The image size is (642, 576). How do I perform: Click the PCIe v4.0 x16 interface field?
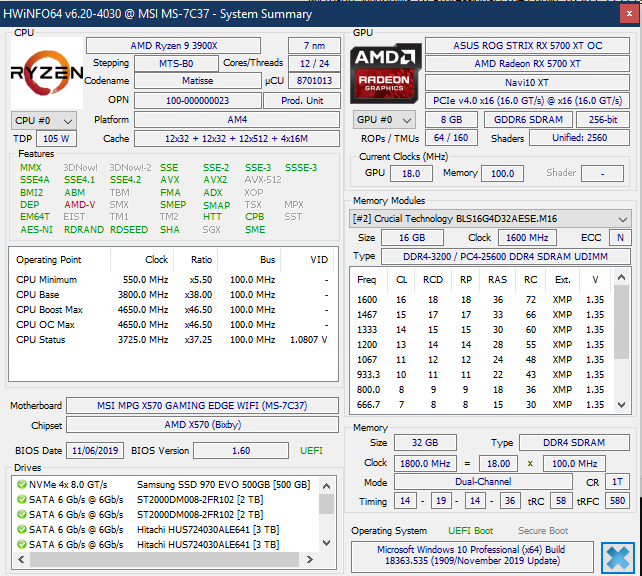[x=527, y=100]
